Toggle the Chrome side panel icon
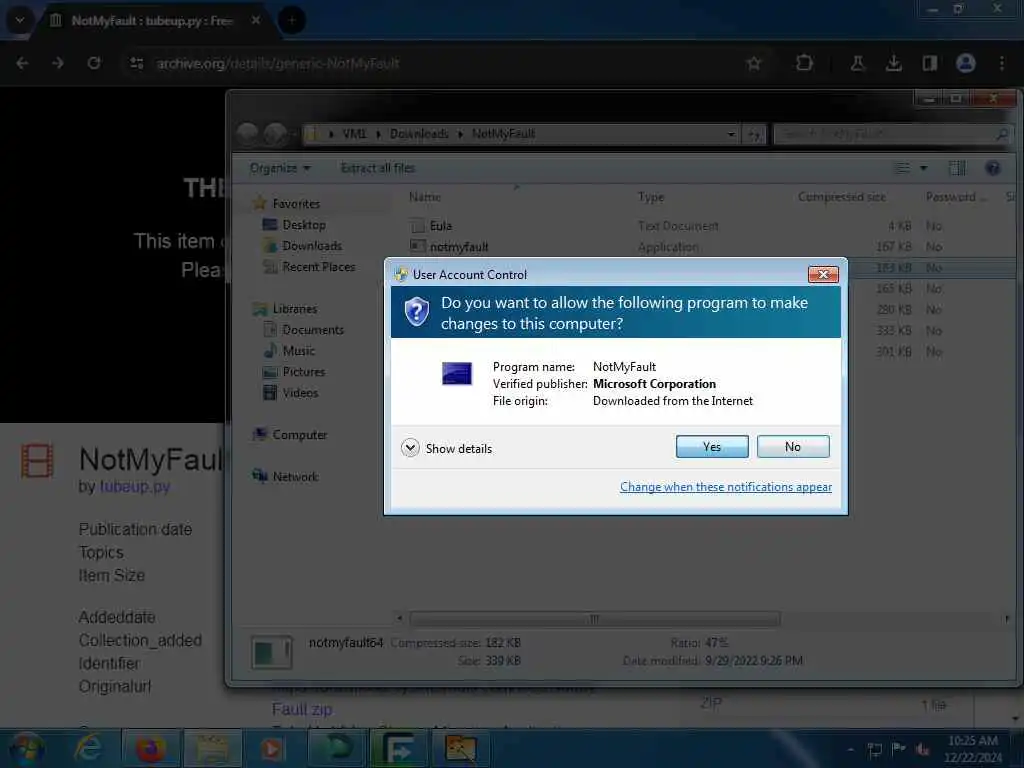1024x768 pixels. point(929,63)
